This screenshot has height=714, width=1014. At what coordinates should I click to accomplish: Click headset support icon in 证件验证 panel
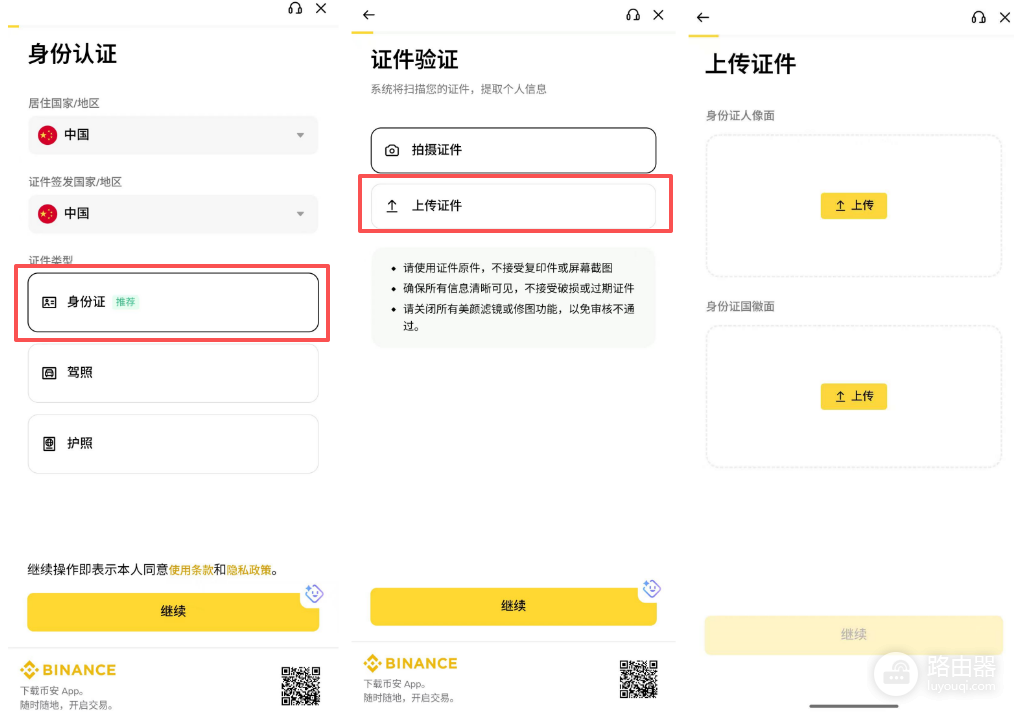[x=633, y=15]
